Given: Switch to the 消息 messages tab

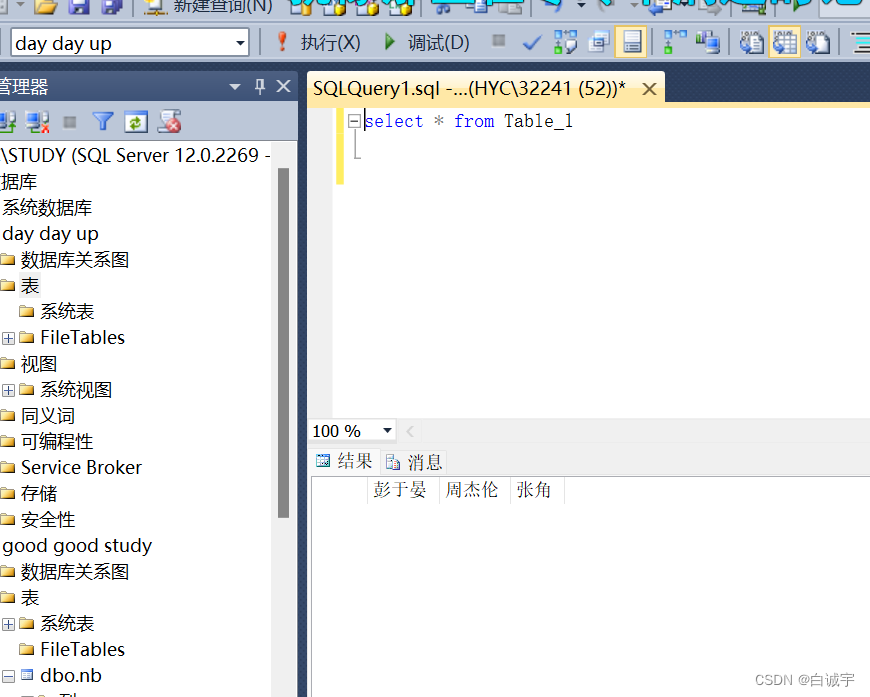Looking at the screenshot, I should (414, 462).
